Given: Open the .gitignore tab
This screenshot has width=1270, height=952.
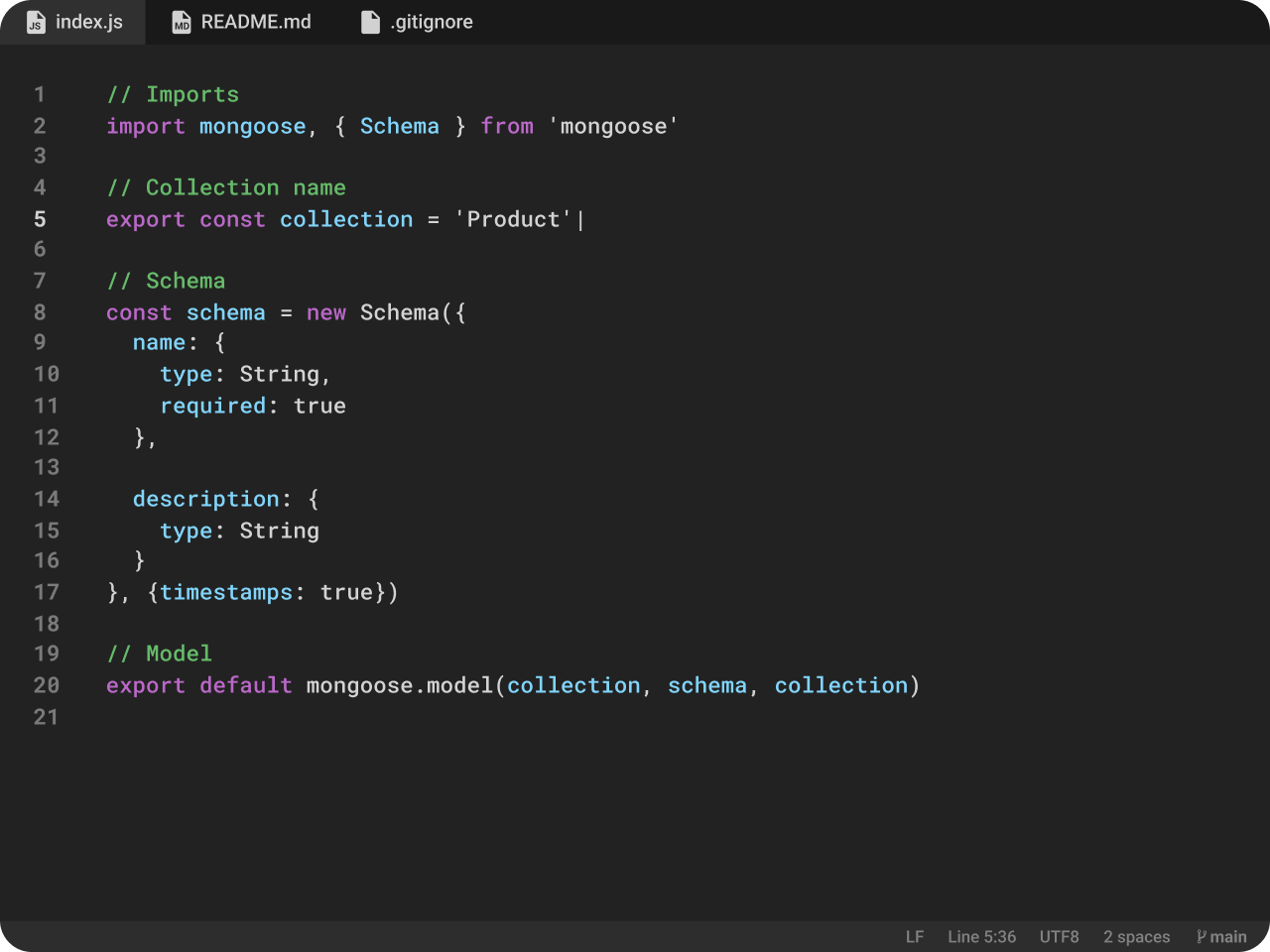Looking at the screenshot, I should (x=431, y=22).
